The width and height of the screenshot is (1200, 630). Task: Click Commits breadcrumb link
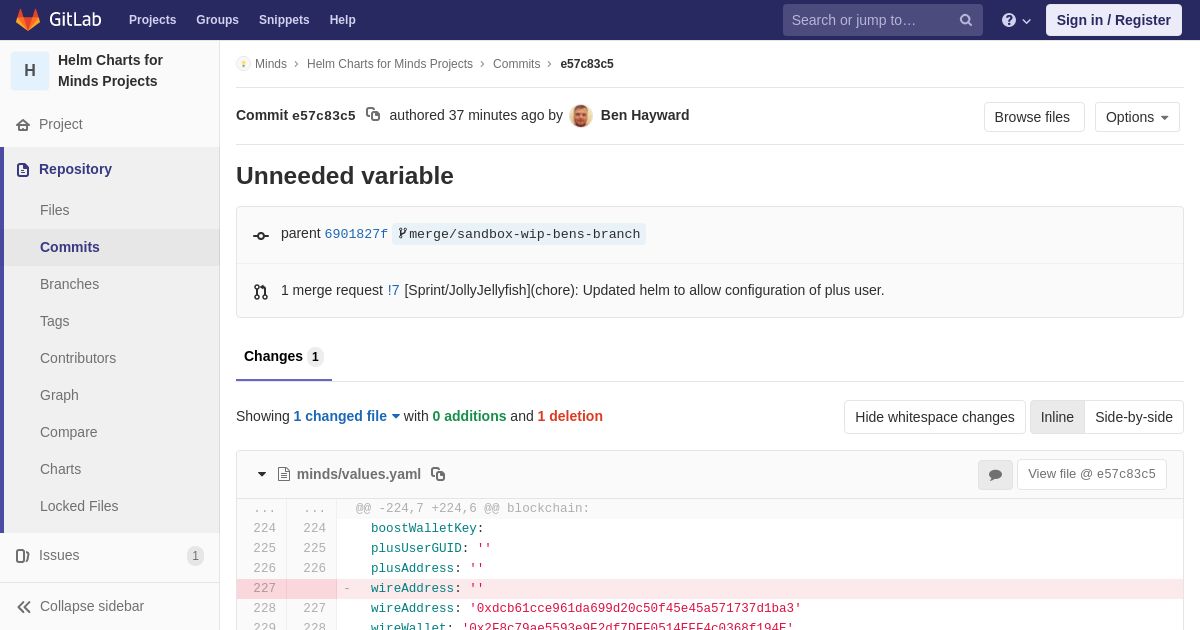coord(516,64)
